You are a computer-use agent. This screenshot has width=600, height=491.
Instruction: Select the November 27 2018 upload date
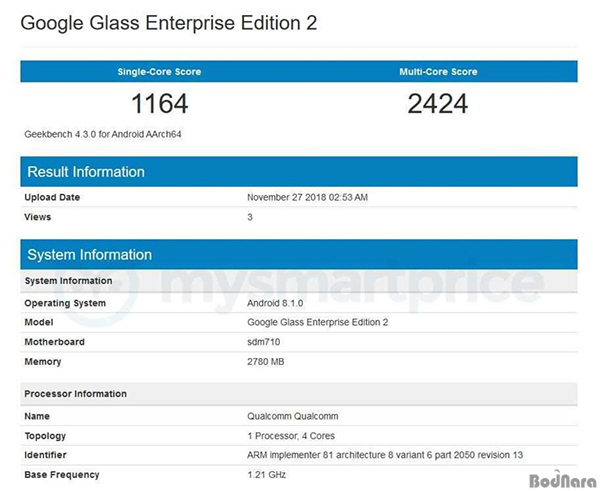coord(308,197)
